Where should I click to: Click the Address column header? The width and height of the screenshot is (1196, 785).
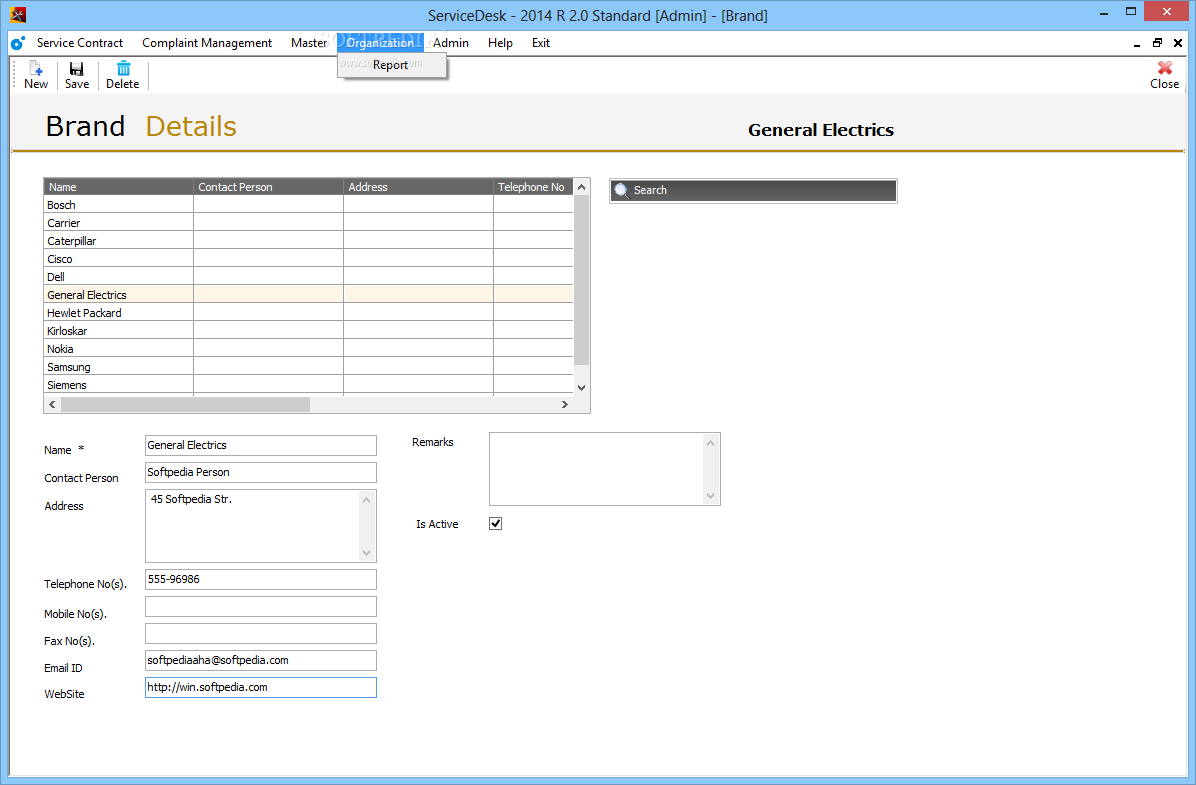[x=418, y=187]
